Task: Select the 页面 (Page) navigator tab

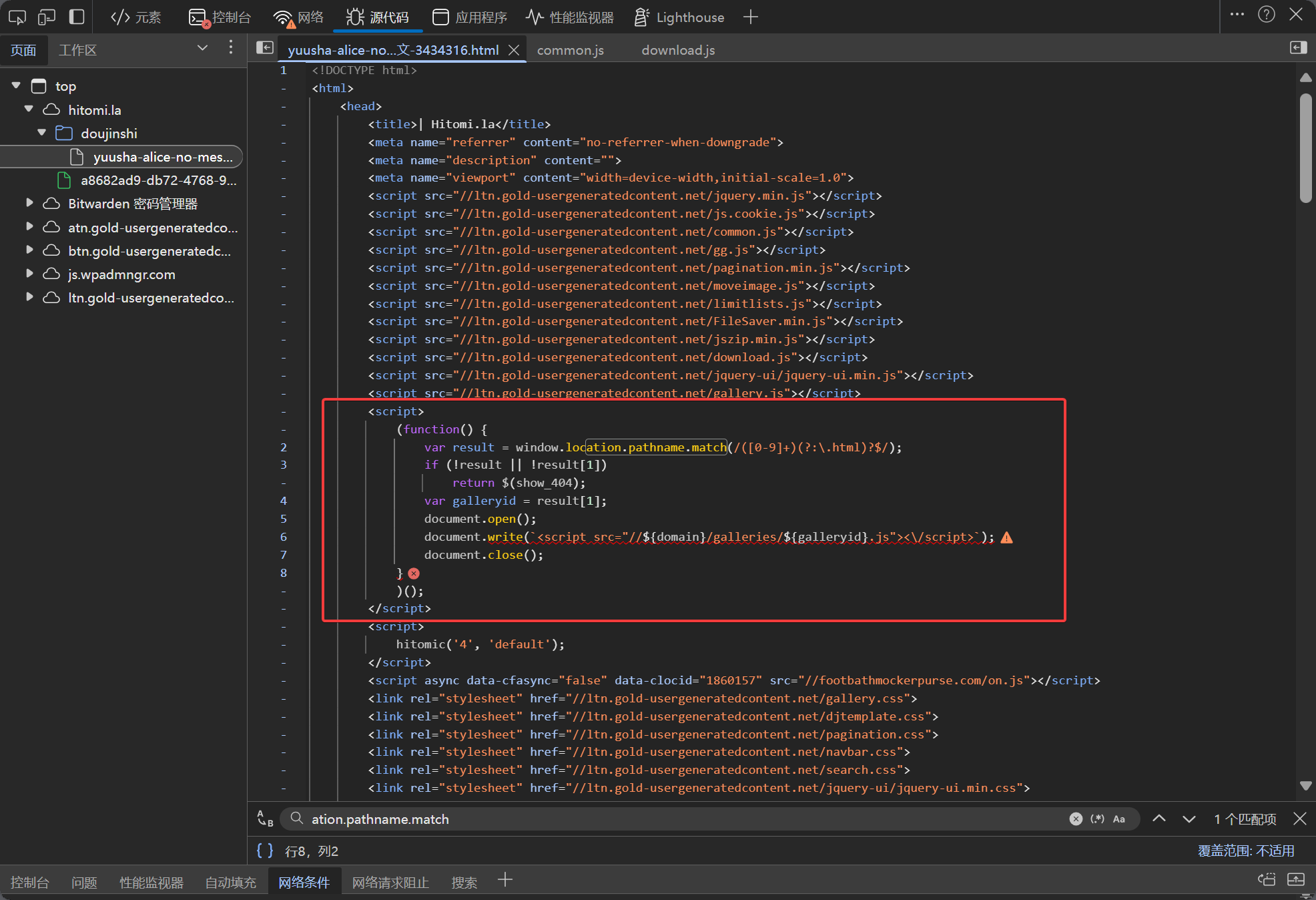Action: tap(23, 50)
